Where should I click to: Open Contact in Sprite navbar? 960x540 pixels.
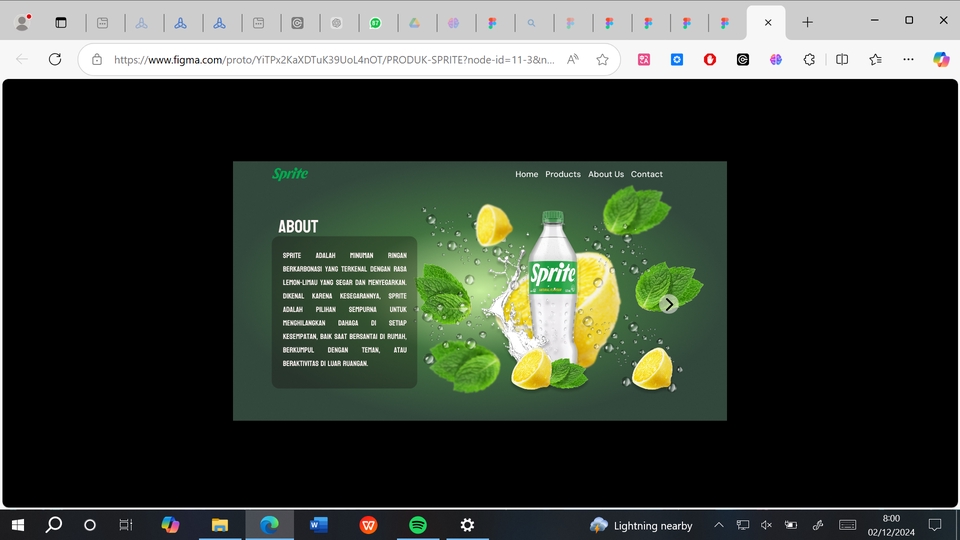click(x=647, y=174)
